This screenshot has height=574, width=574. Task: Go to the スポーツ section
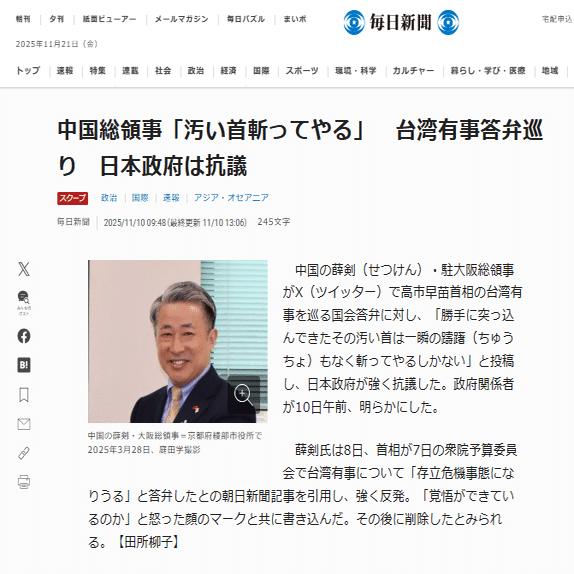point(302,70)
